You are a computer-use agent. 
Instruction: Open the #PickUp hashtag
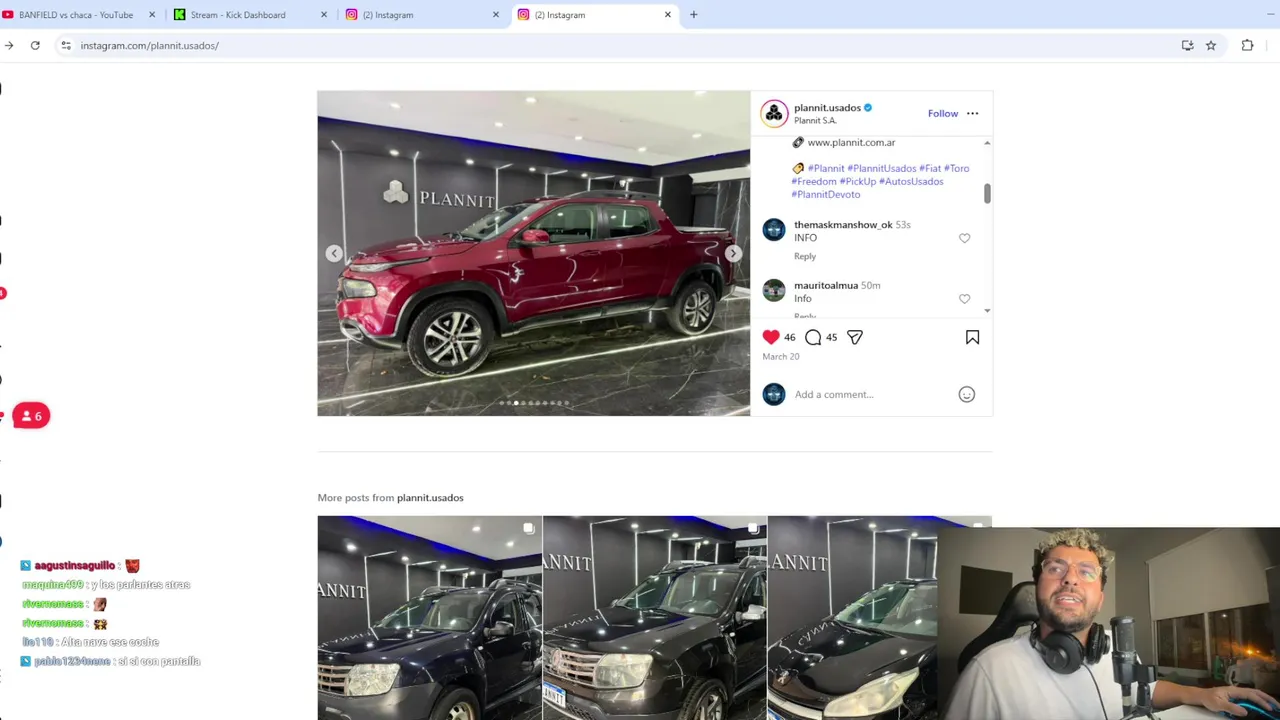(858, 181)
